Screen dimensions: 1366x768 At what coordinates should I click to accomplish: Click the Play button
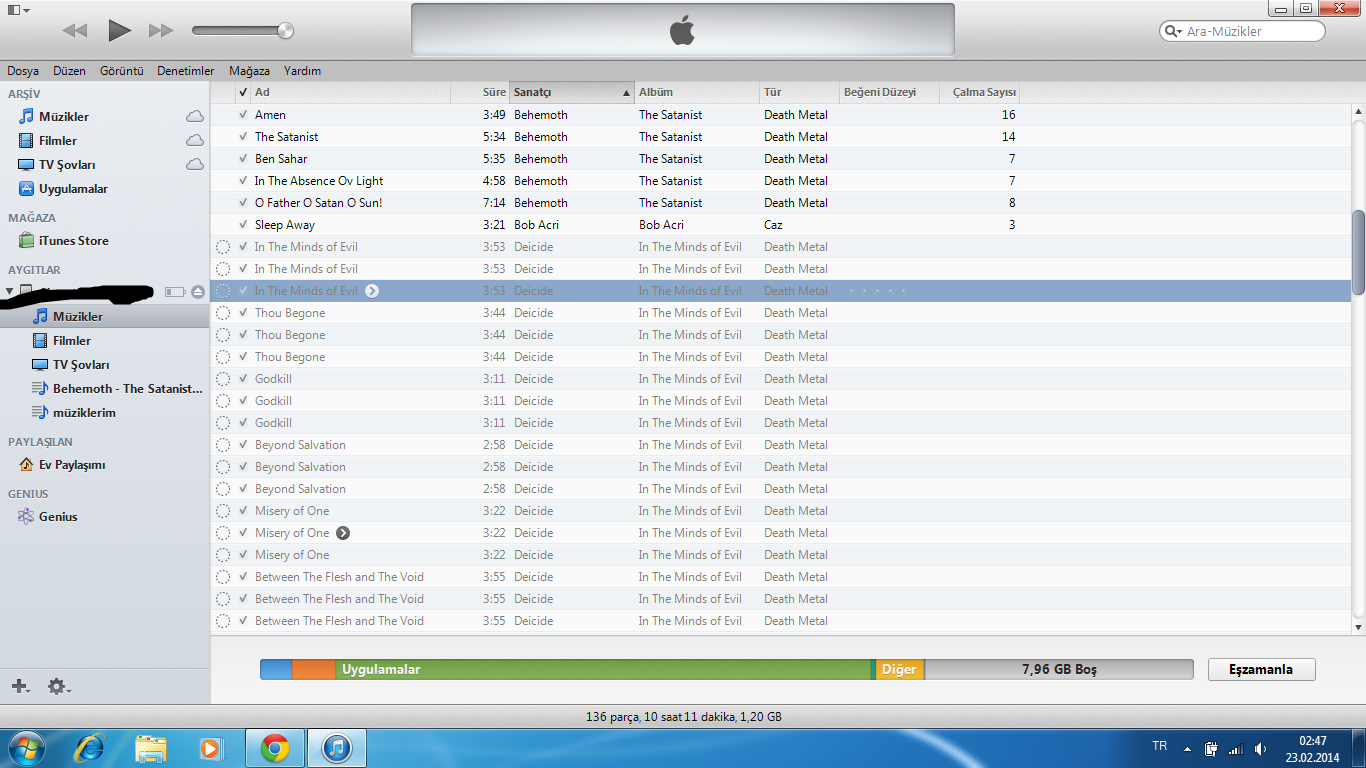point(119,30)
